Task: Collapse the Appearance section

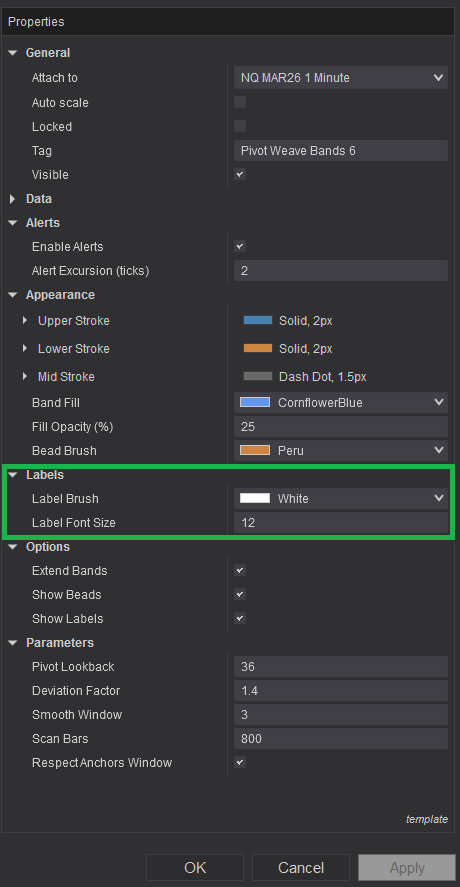Action: 12,295
